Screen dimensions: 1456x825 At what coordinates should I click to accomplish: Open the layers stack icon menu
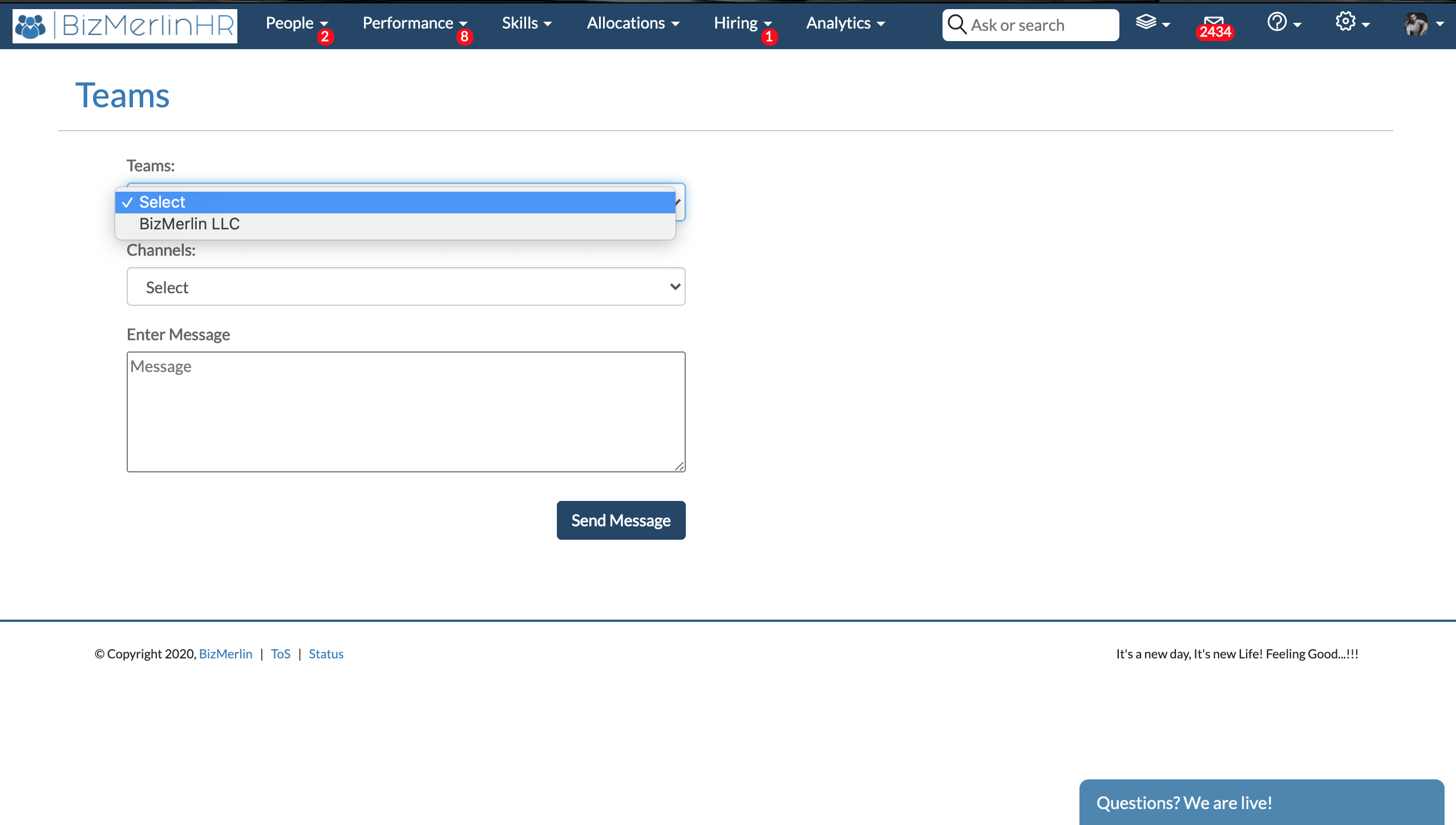(x=1152, y=23)
